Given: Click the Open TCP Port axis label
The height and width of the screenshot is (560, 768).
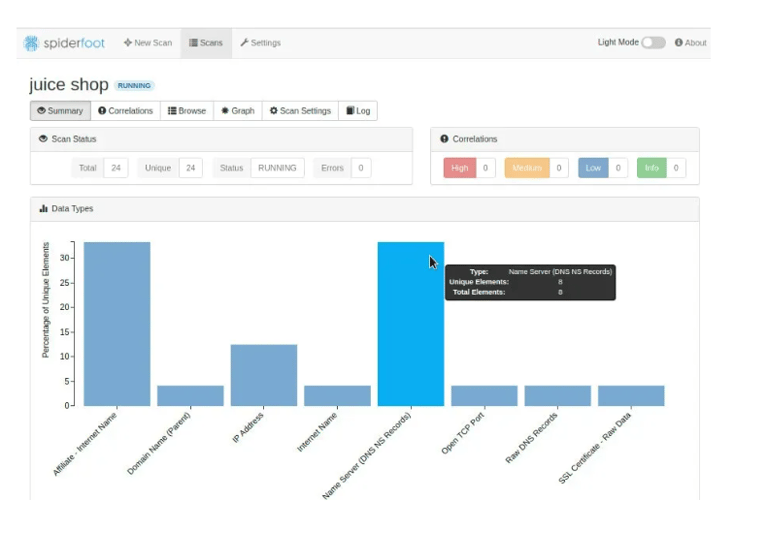Looking at the screenshot, I should point(462,433).
